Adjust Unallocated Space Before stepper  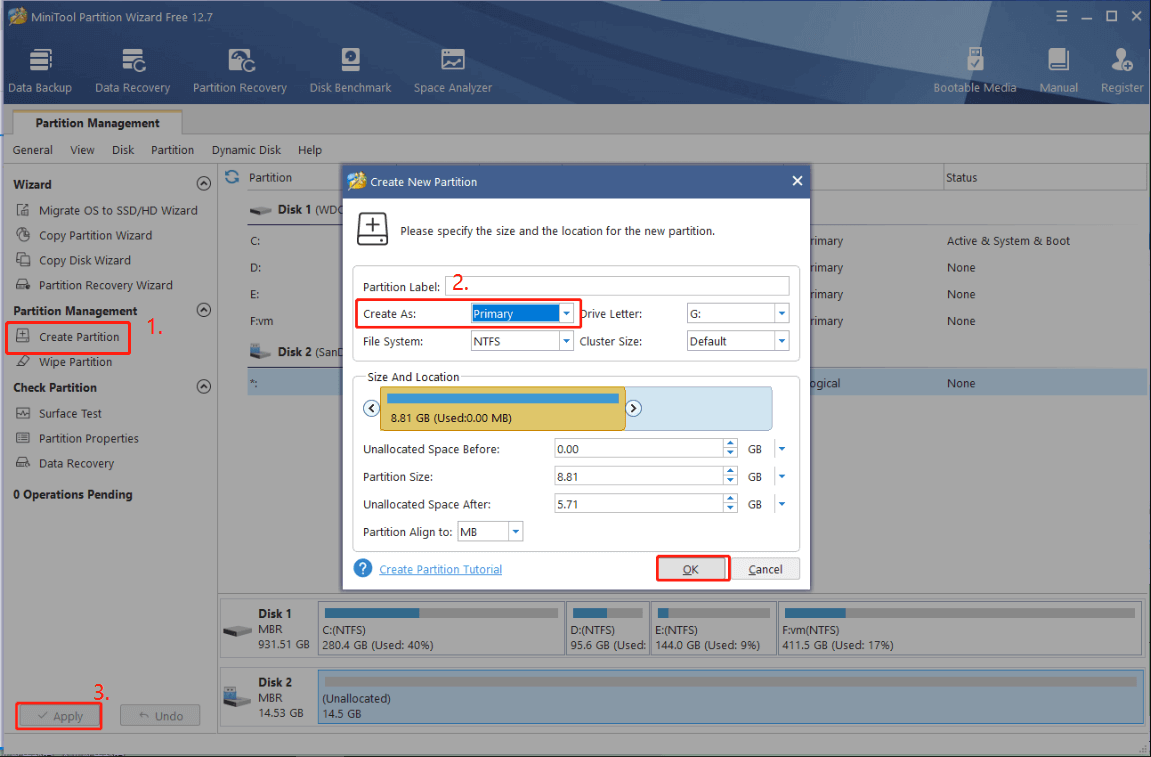pyautogui.click(x=730, y=449)
